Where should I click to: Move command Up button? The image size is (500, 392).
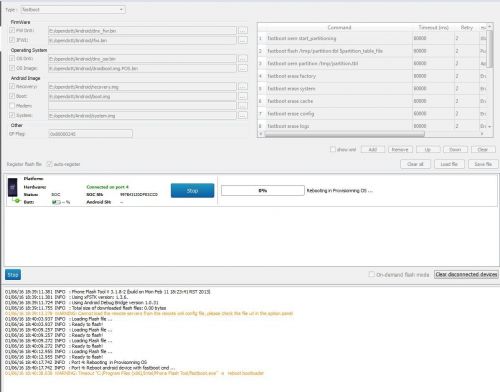(428, 150)
